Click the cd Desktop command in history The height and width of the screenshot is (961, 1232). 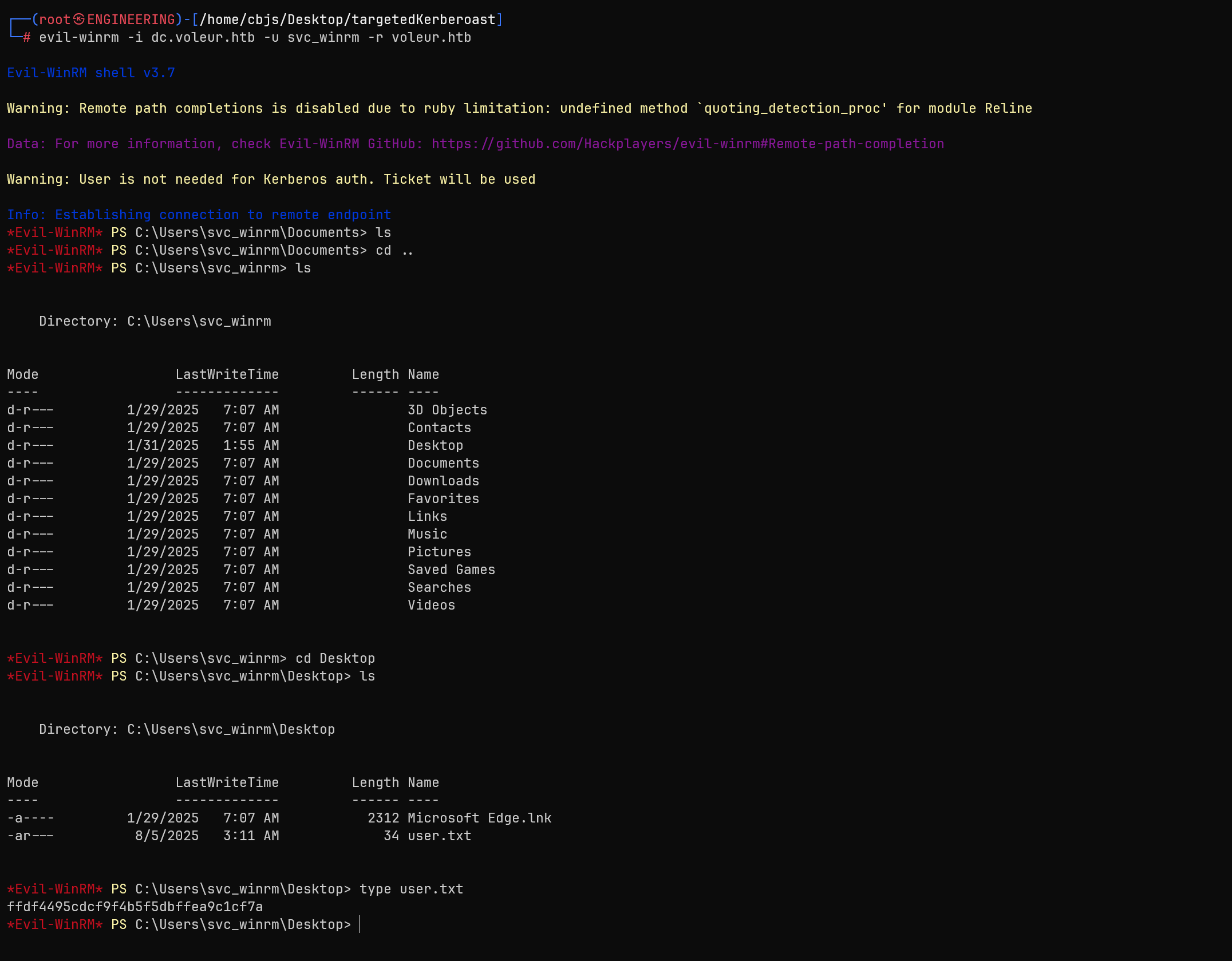335,658
